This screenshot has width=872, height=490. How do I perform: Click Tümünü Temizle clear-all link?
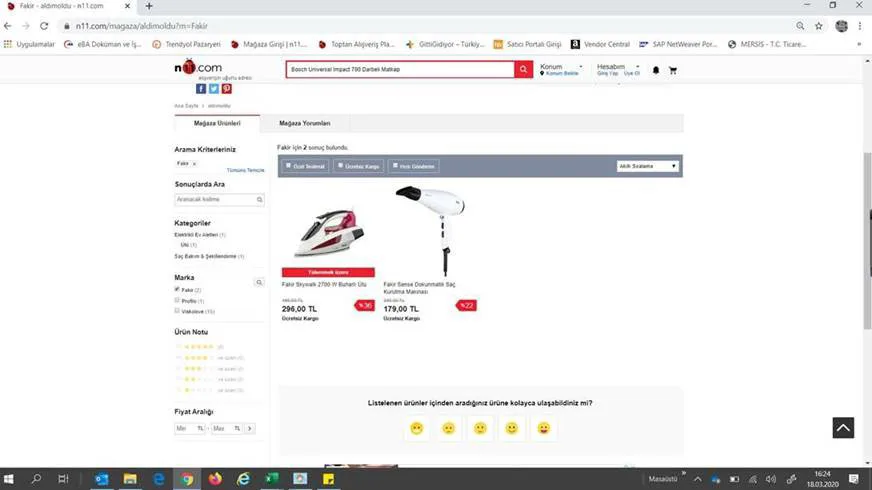(x=245, y=170)
